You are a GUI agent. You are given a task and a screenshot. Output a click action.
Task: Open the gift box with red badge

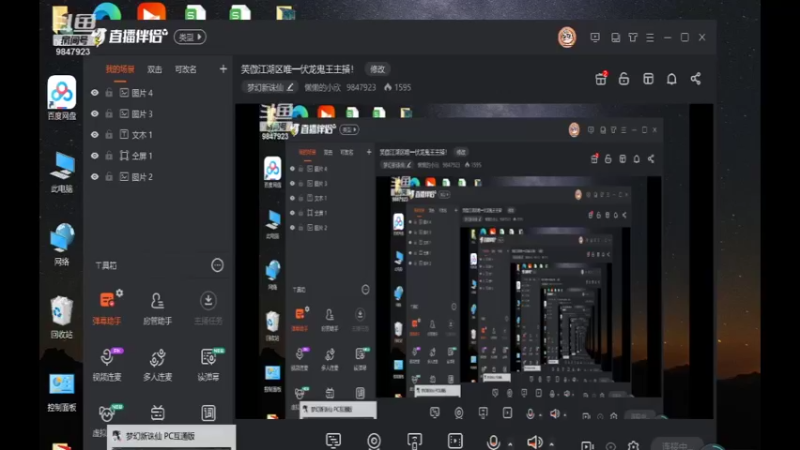(x=601, y=79)
